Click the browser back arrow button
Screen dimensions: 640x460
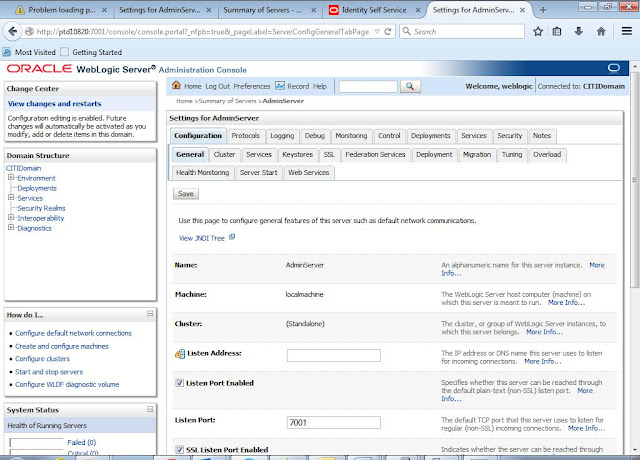point(13,31)
